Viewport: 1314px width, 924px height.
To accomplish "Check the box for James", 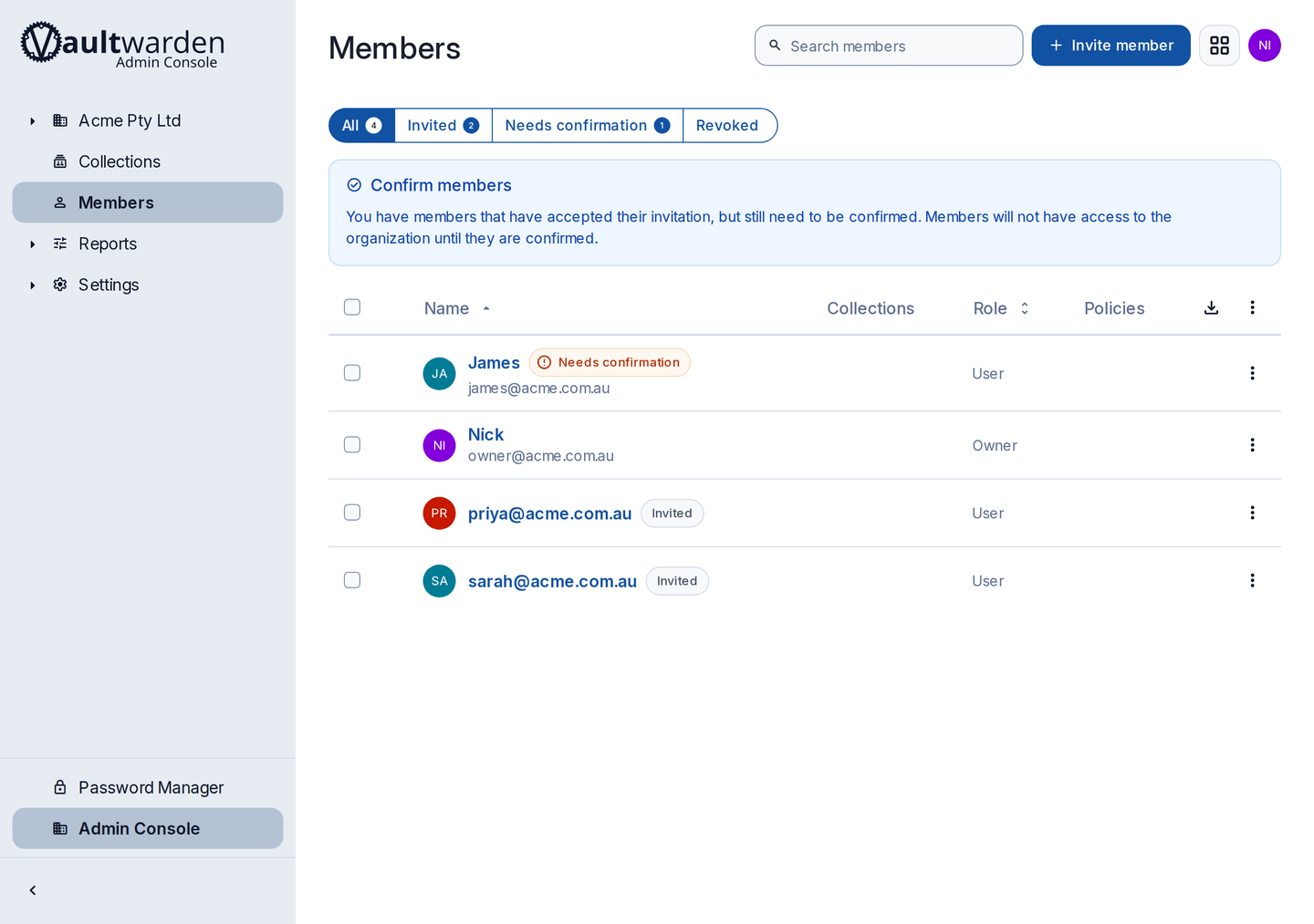I will 352,373.
